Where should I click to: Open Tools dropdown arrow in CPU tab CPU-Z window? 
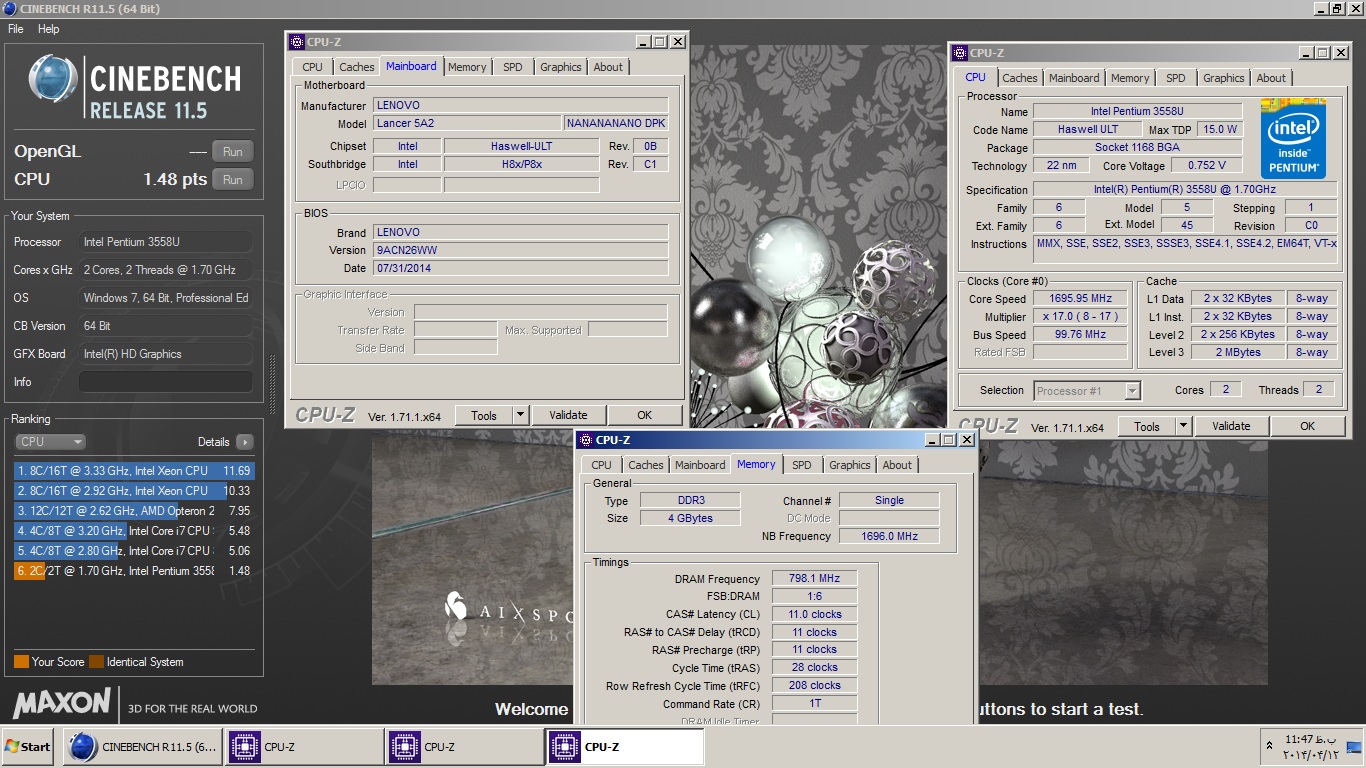pos(1183,426)
